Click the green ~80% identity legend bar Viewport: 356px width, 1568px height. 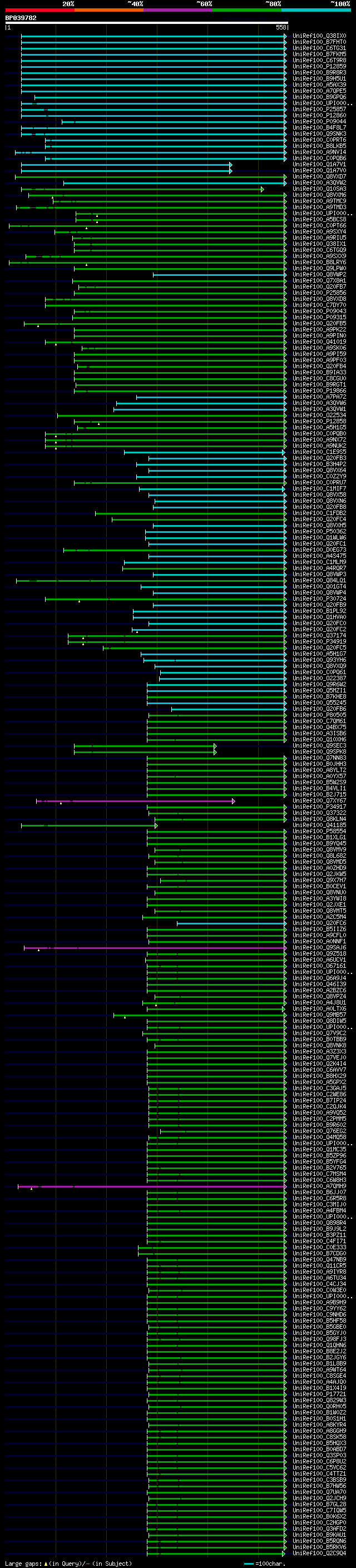pyautogui.click(x=247, y=10)
